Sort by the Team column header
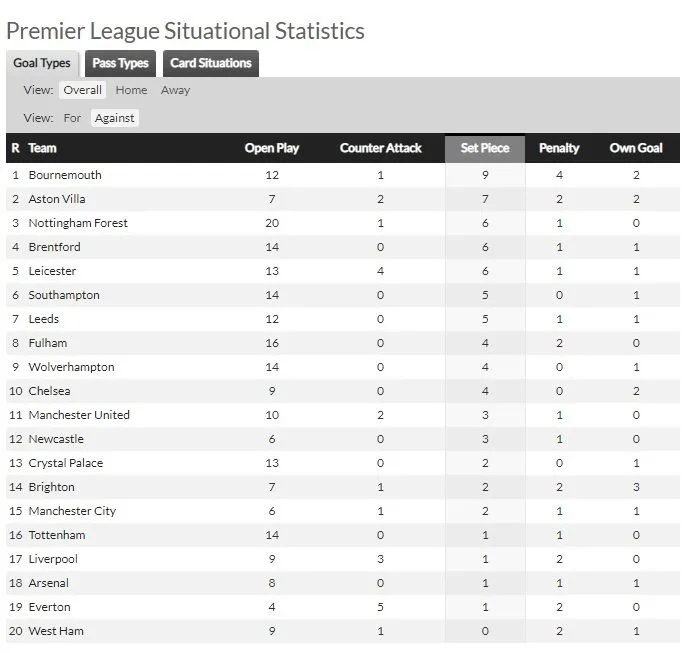The width and height of the screenshot is (685, 653). click(42, 148)
